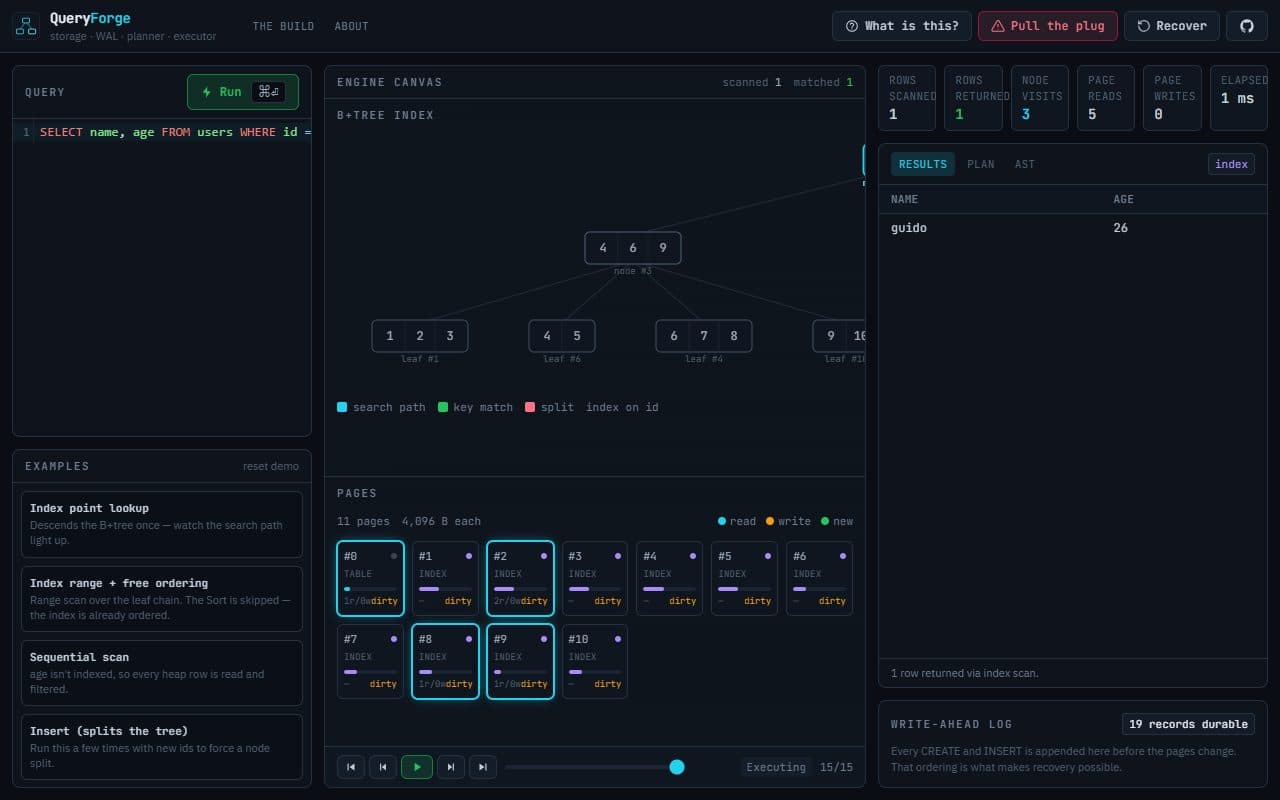
Task: Switch to the AST tab
Action: pyautogui.click(x=1025, y=164)
